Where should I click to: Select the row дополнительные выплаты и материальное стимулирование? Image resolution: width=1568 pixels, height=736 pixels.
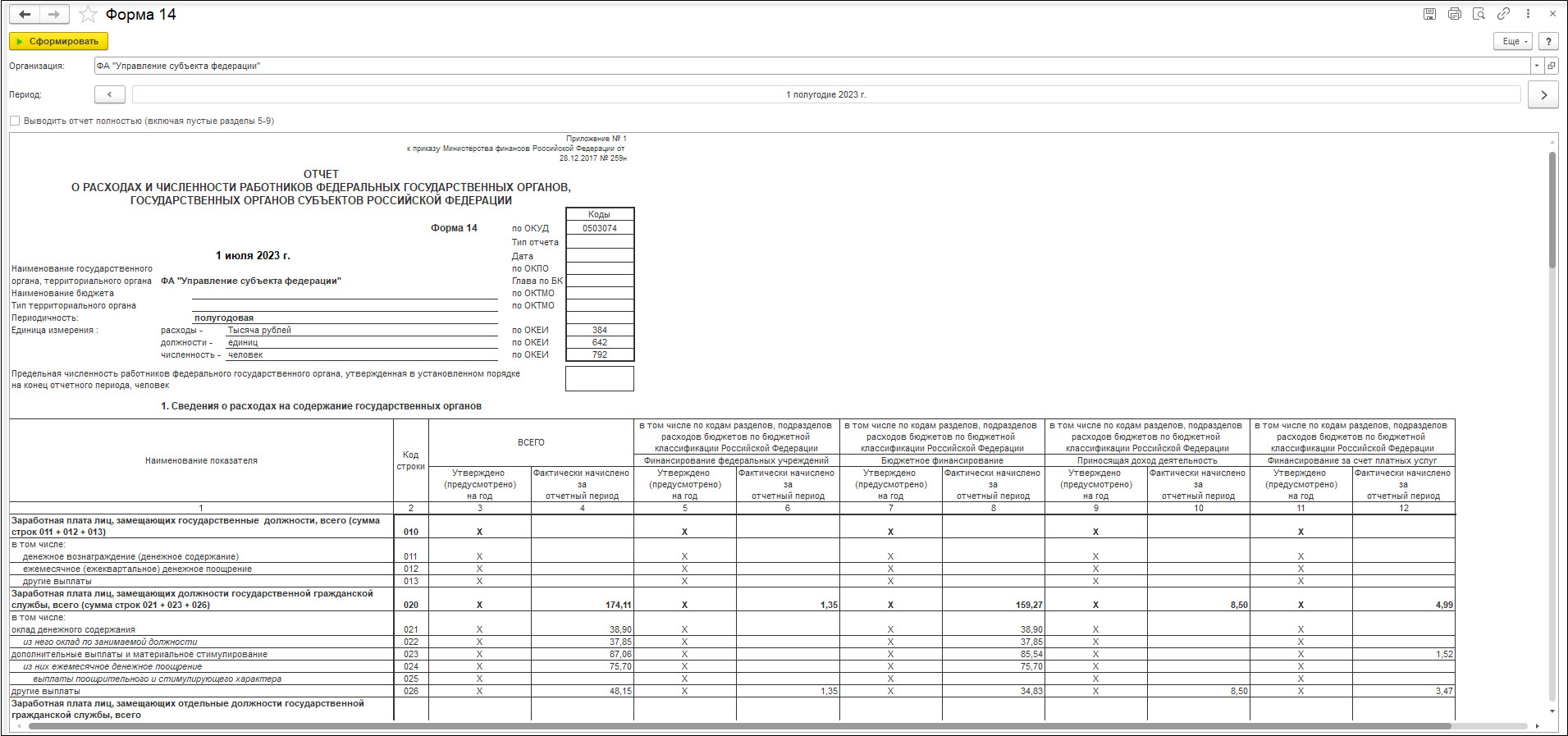point(139,654)
